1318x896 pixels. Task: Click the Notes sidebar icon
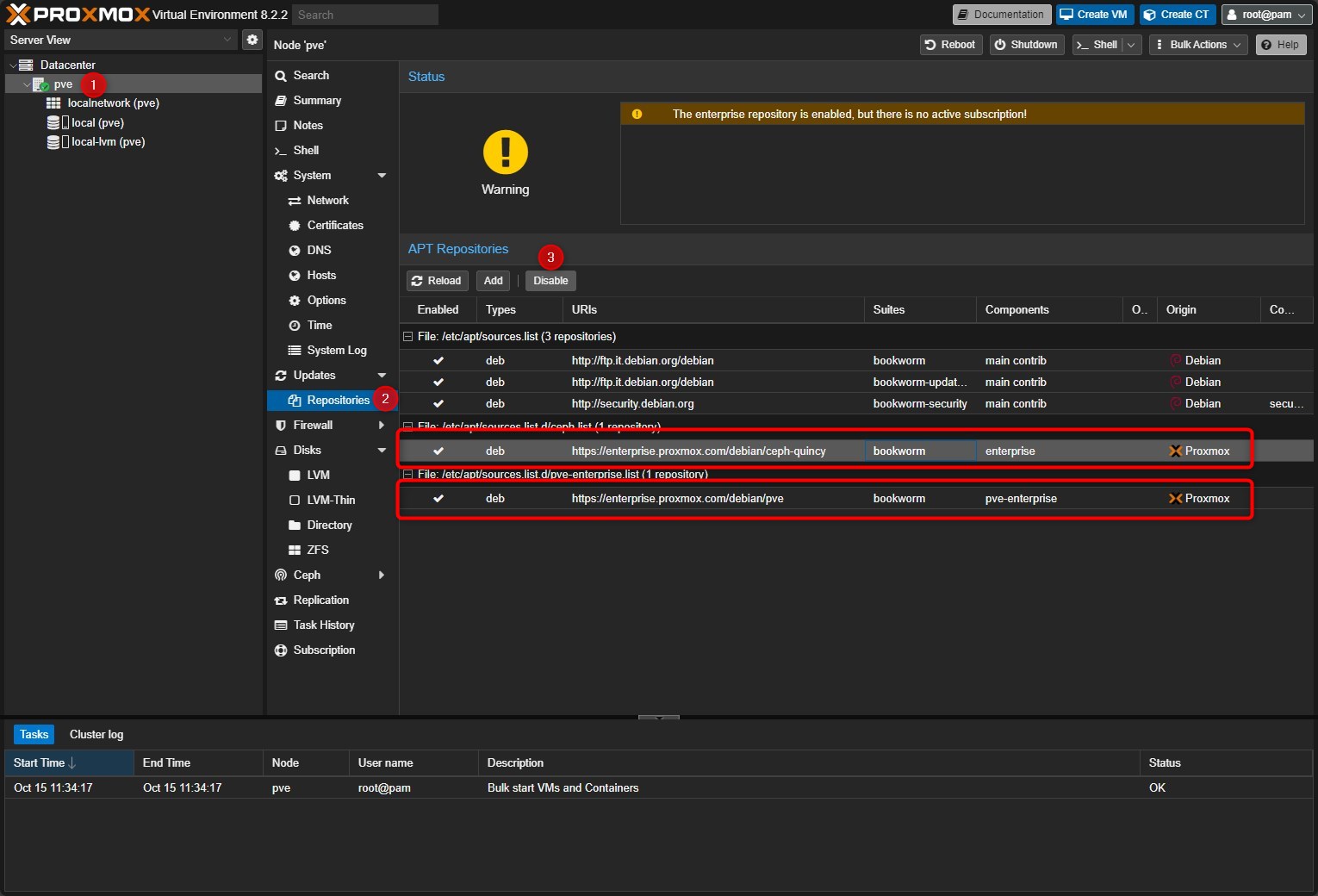click(x=281, y=126)
